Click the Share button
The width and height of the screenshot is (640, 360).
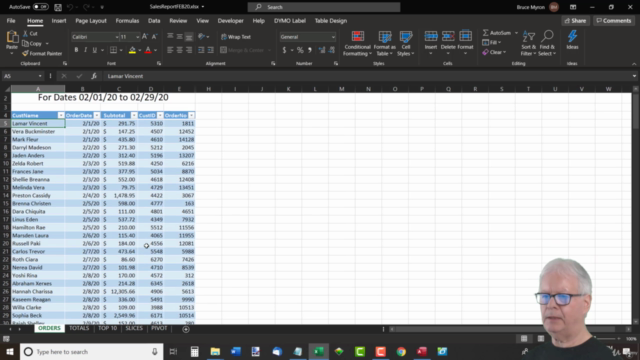pyautogui.click(x=576, y=21)
